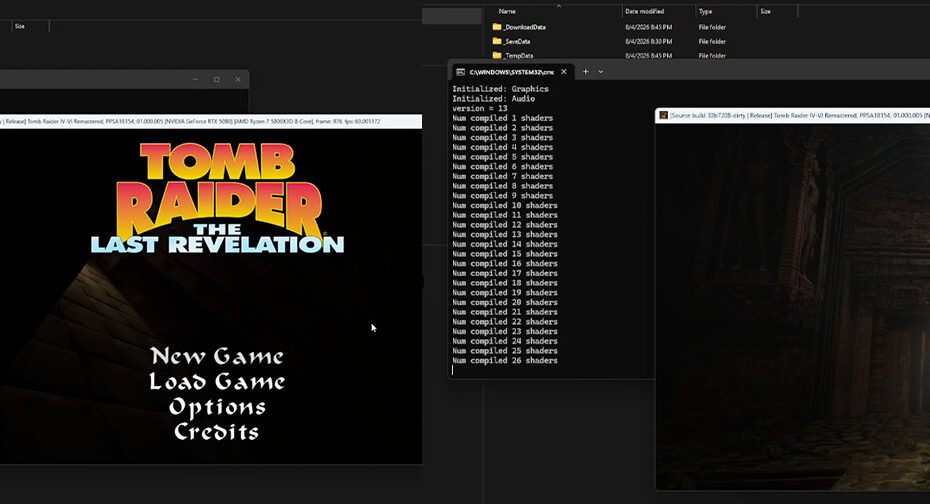Open Credits in the game menu
930x504 pixels.
tap(216, 432)
